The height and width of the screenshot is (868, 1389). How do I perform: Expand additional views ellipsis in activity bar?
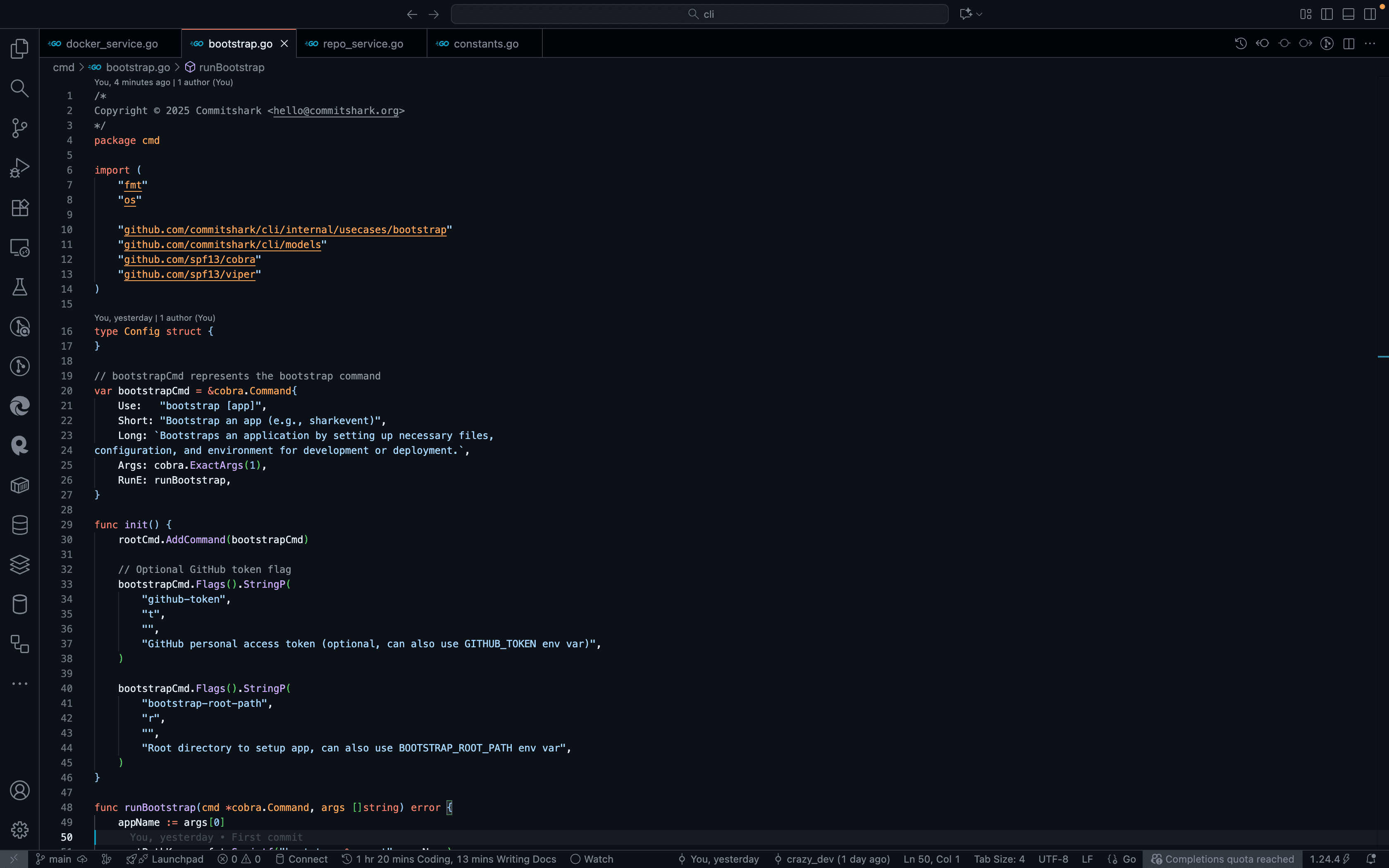pos(19,684)
